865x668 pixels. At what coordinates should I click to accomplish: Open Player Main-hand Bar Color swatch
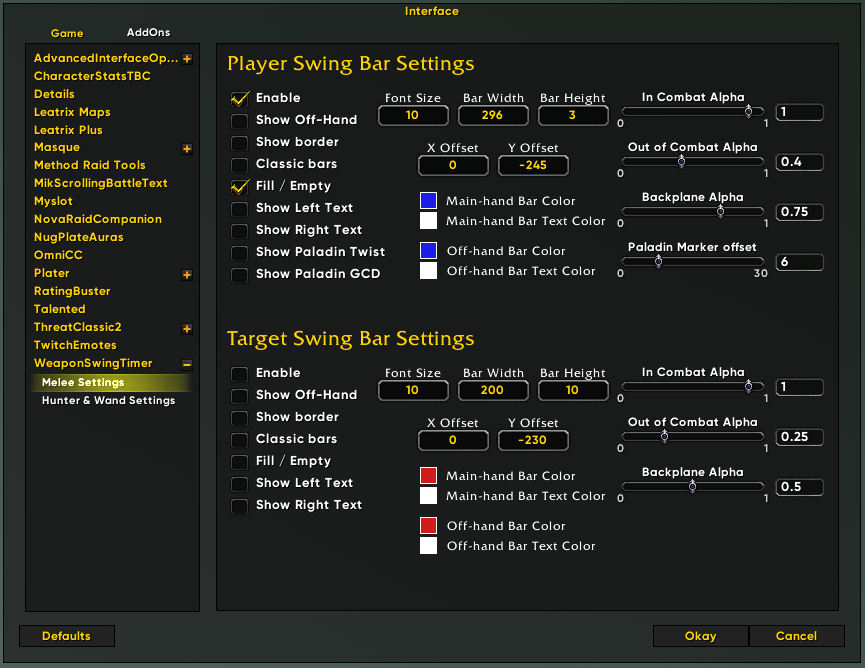428,201
